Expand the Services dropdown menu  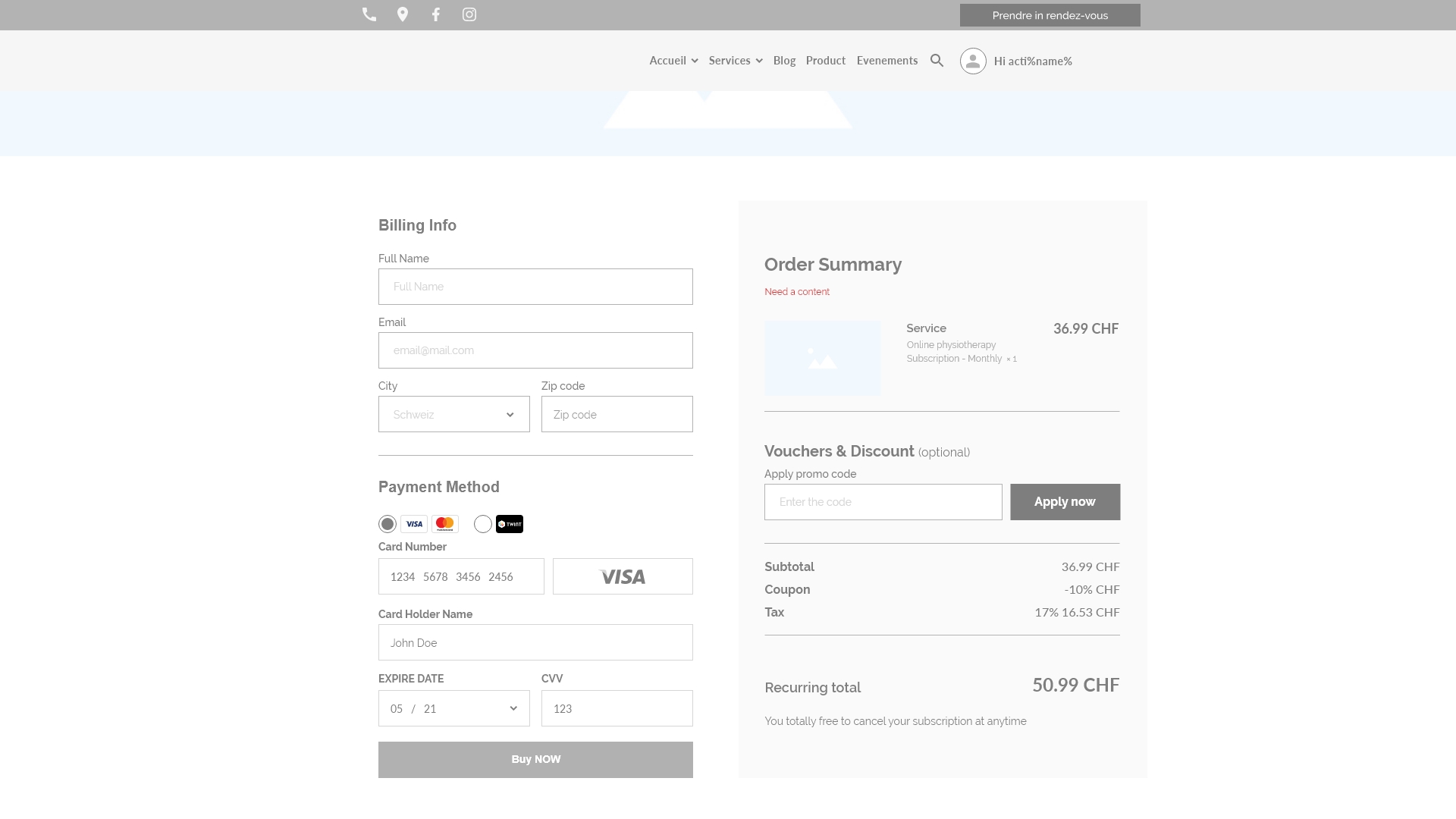point(736,61)
